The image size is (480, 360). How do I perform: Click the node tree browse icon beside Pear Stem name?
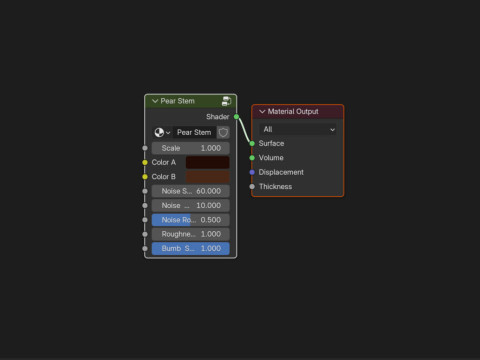pyautogui.click(x=162, y=133)
